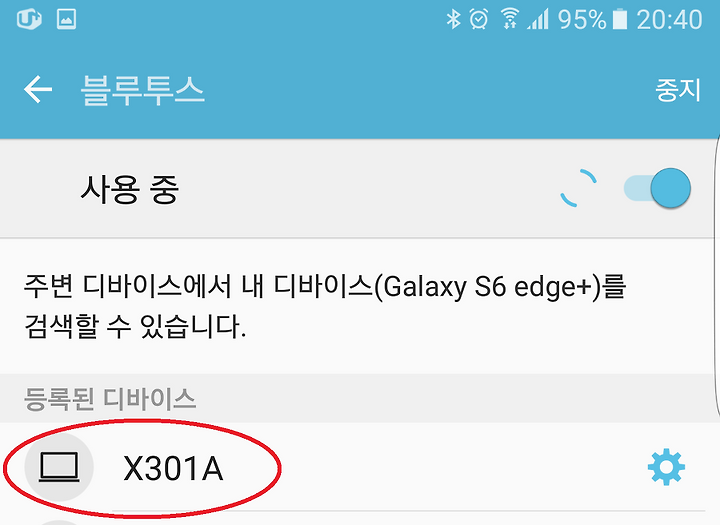
Task: Tap the back arrow in the header
Action: [38, 89]
